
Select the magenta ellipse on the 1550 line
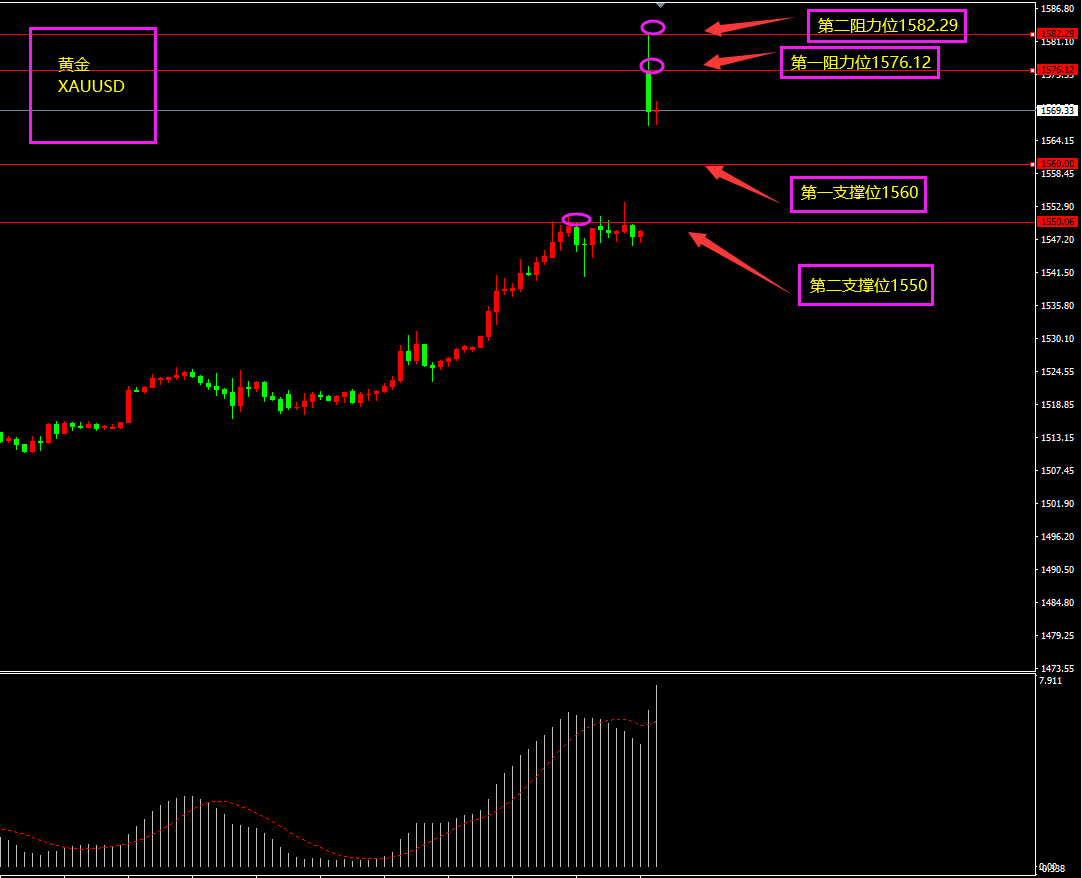coord(576,219)
